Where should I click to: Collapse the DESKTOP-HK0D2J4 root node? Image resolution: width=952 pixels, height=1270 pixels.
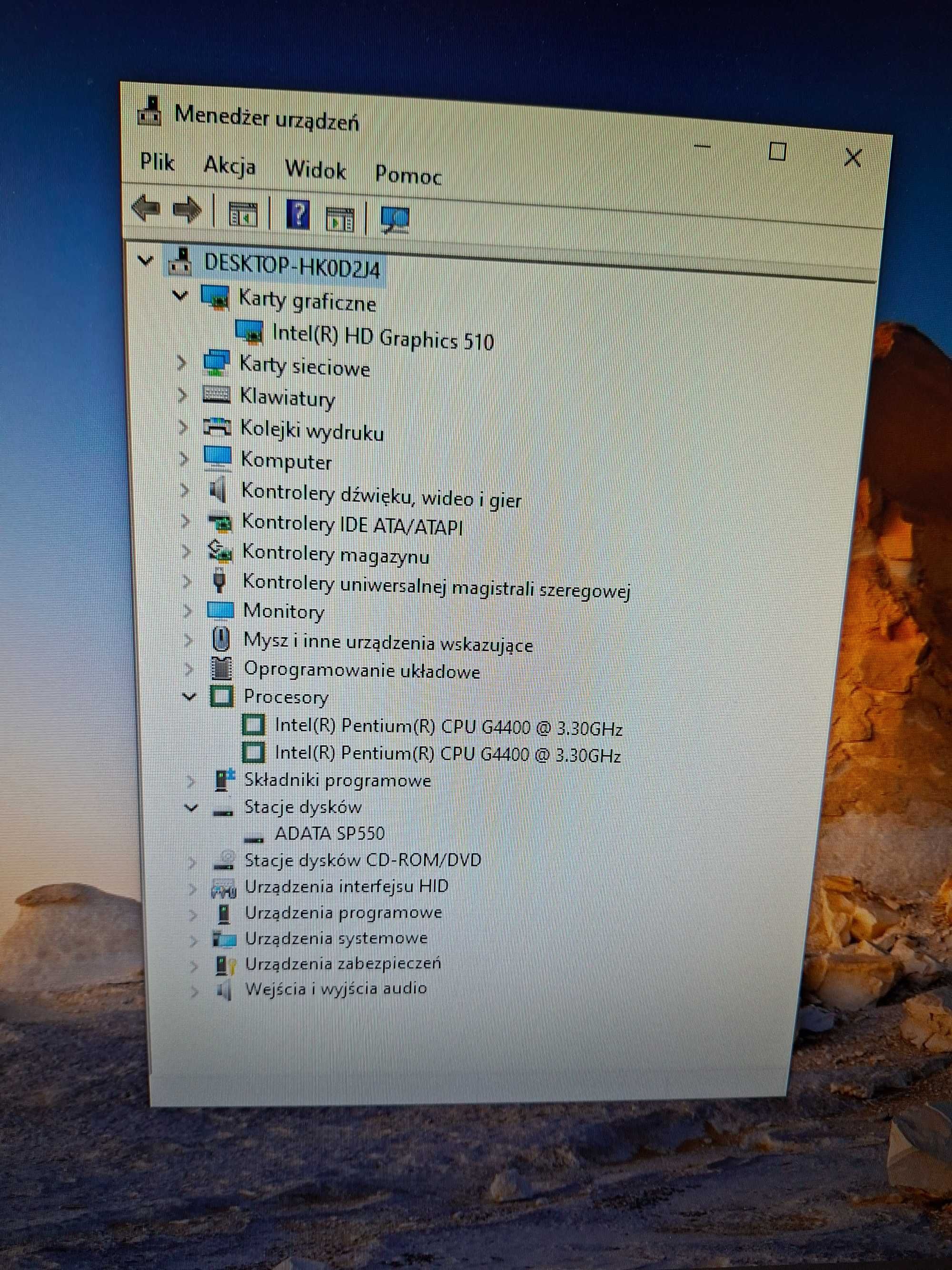tap(146, 260)
